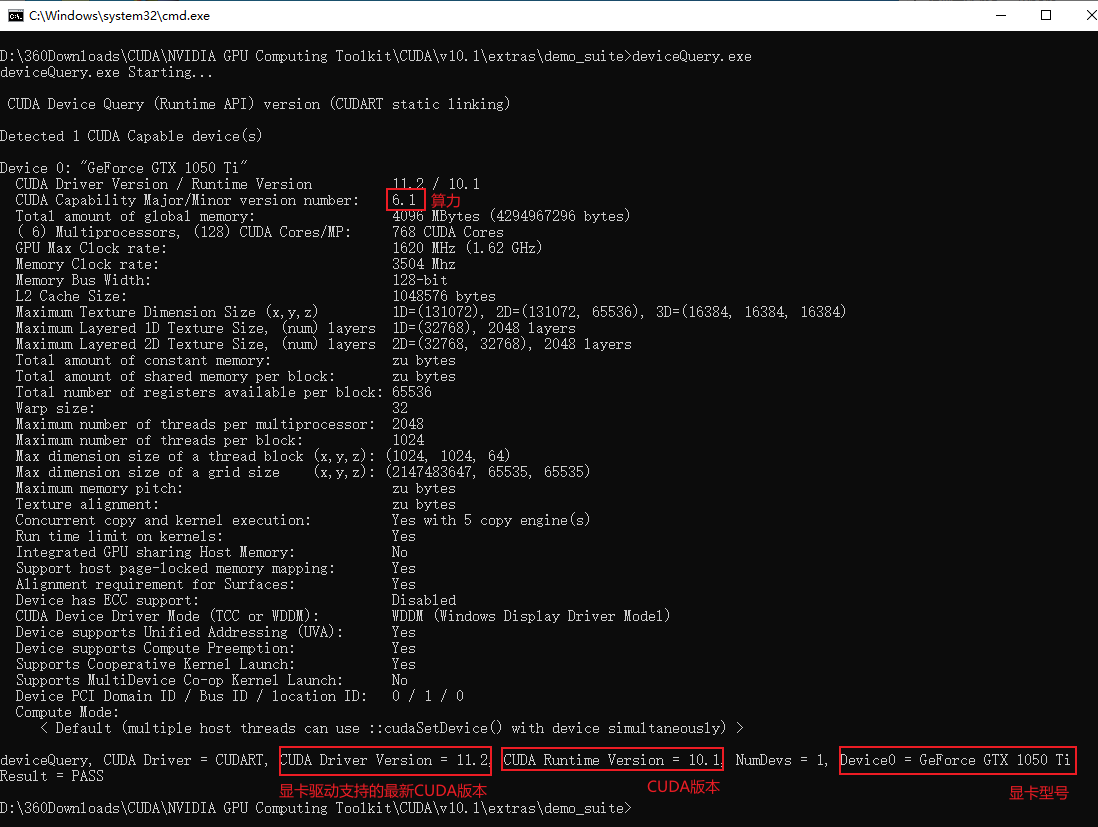This screenshot has height=827, width=1098.
Task: Click the registers value '65536'
Action: [x=412, y=392]
